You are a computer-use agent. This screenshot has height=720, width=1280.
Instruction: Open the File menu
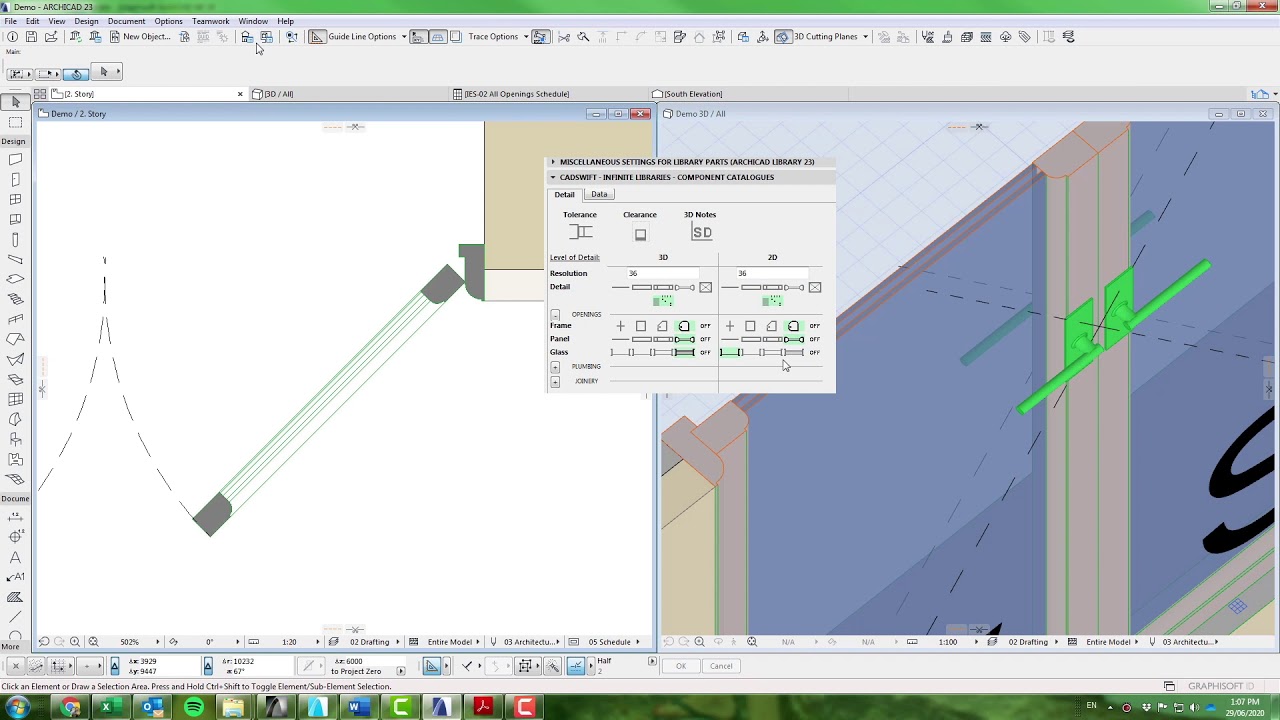tap(10, 21)
